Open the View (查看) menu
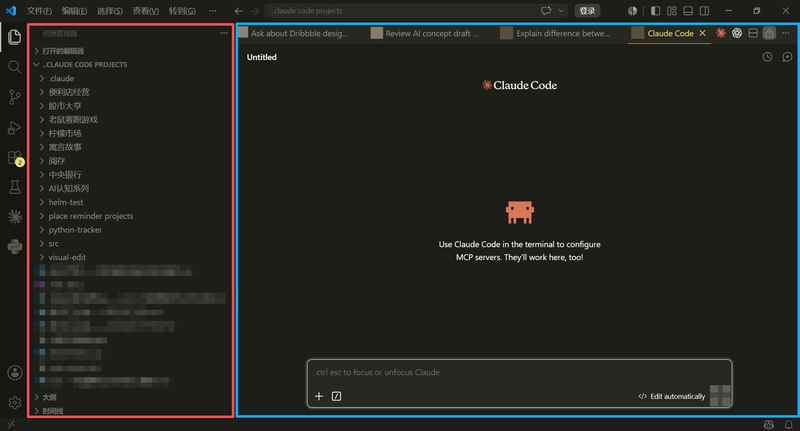 (146, 11)
